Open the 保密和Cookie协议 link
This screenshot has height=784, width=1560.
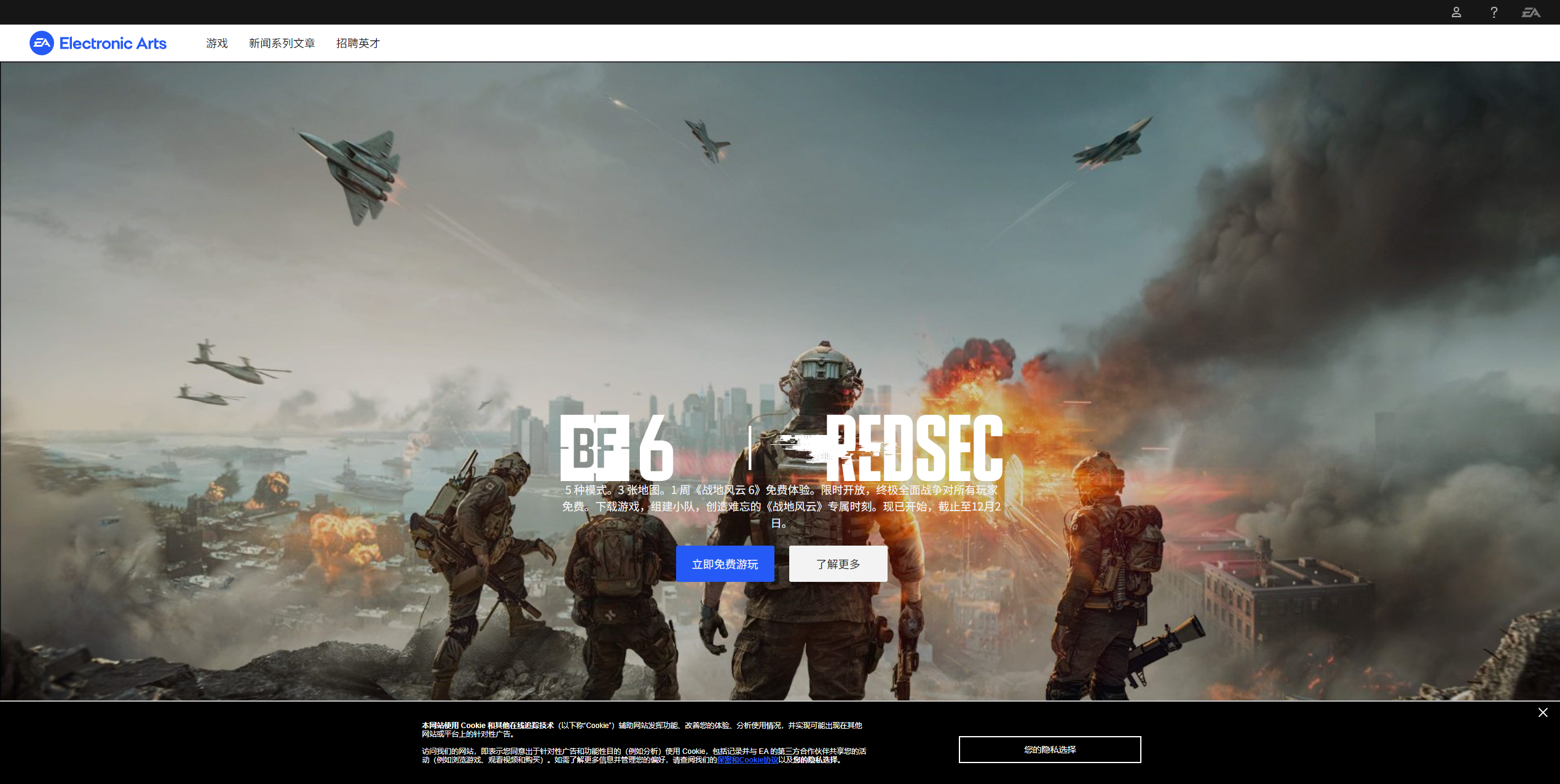coord(747,761)
